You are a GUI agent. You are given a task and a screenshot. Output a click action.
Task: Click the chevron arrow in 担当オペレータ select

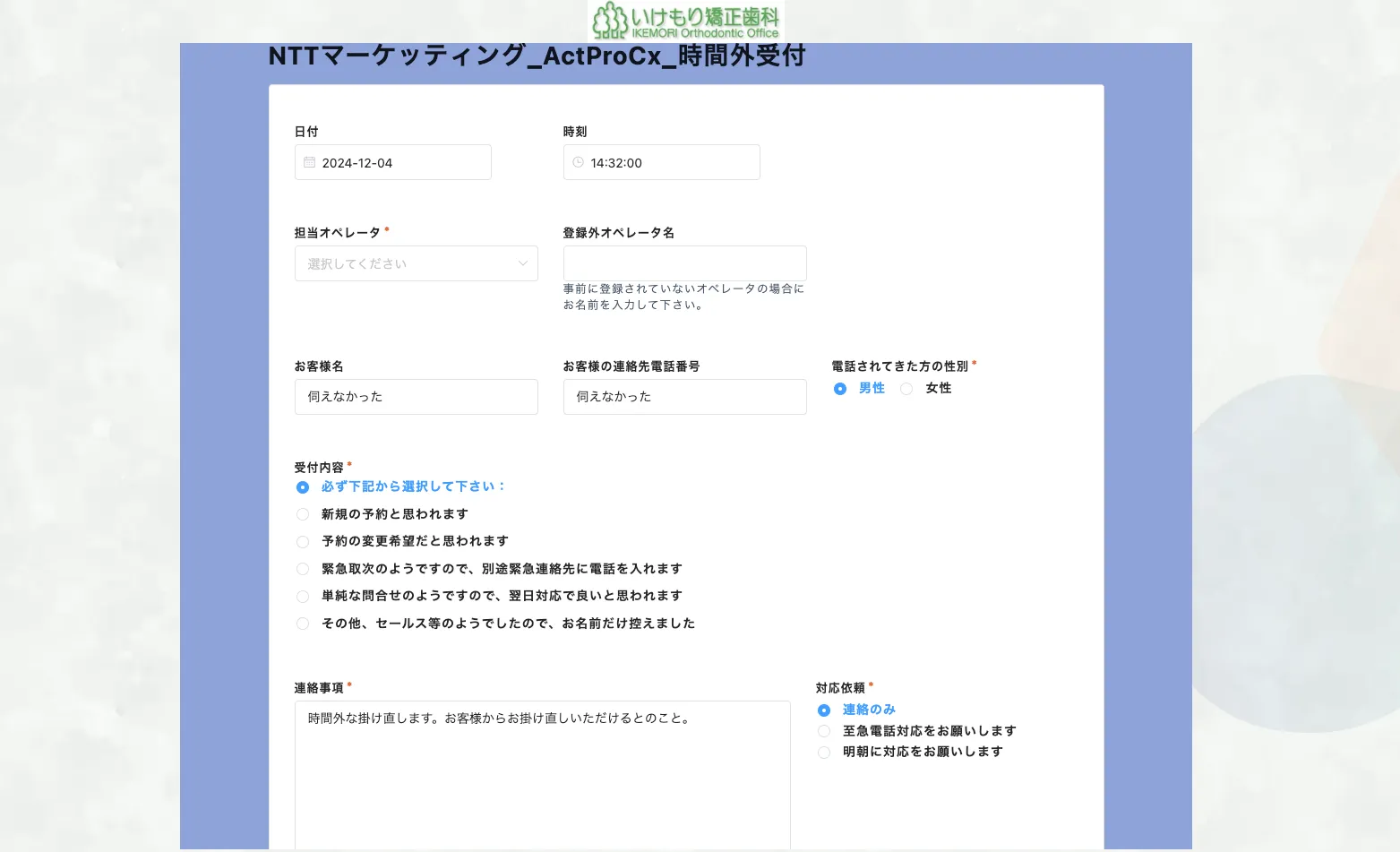(522, 263)
